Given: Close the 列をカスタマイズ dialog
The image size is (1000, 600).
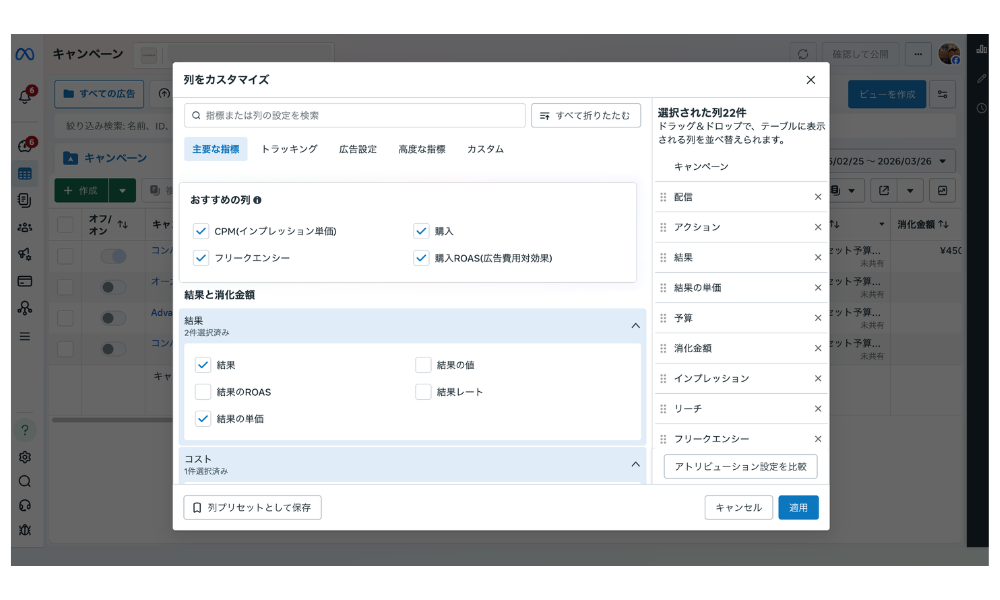Looking at the screenshot, I should coord(810,80).
